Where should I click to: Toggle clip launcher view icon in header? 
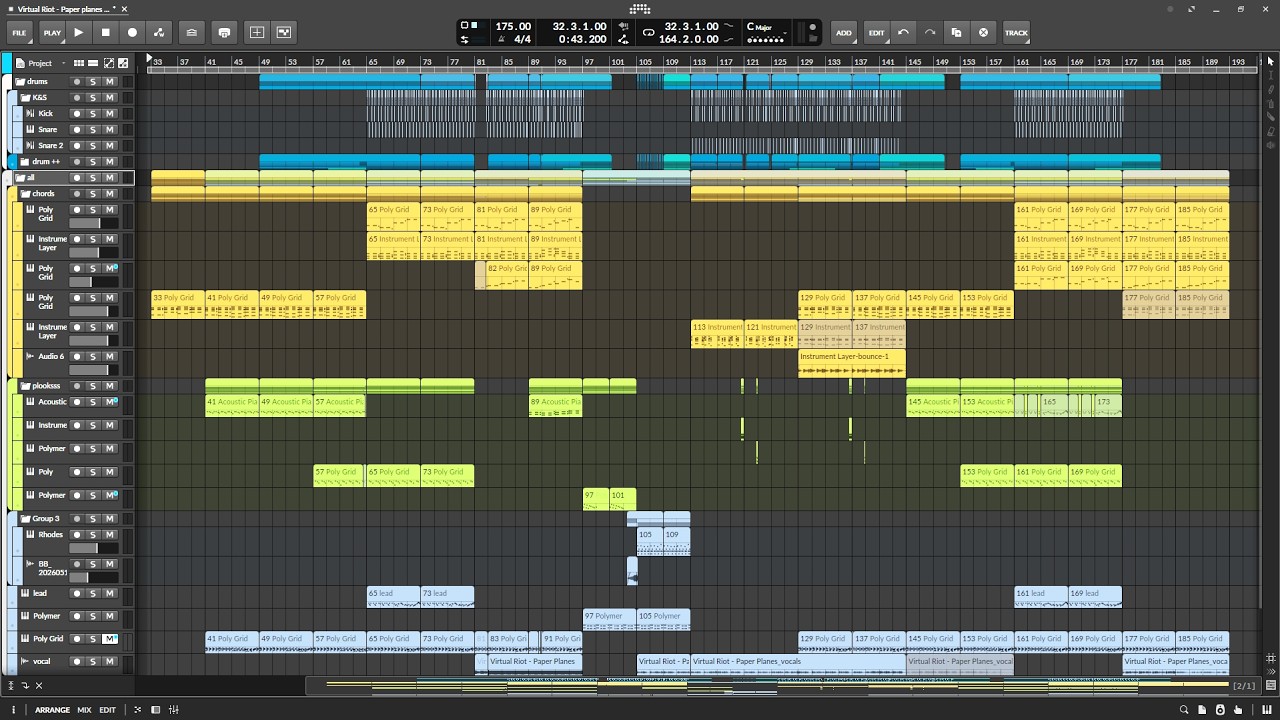79,63
